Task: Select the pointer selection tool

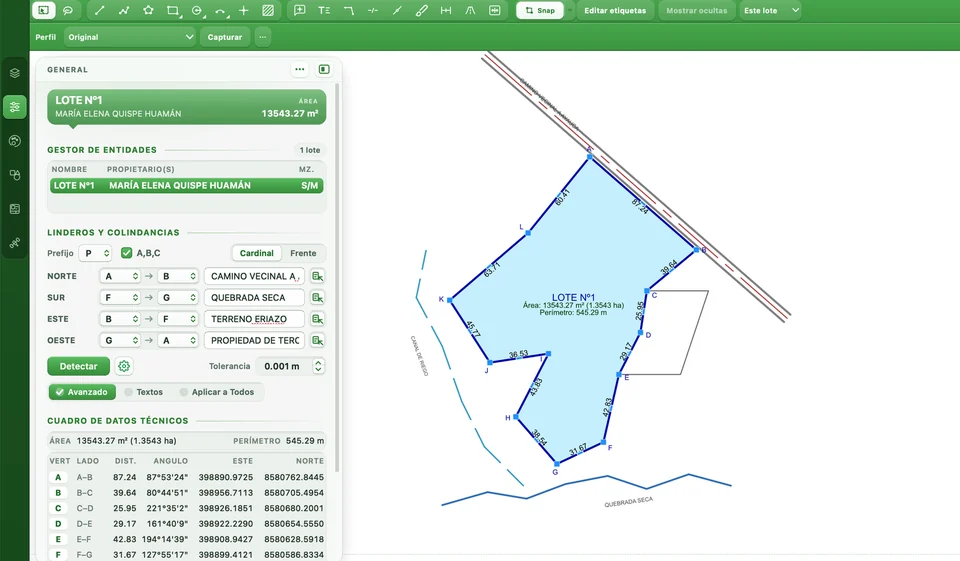Action: pos(43,10)
